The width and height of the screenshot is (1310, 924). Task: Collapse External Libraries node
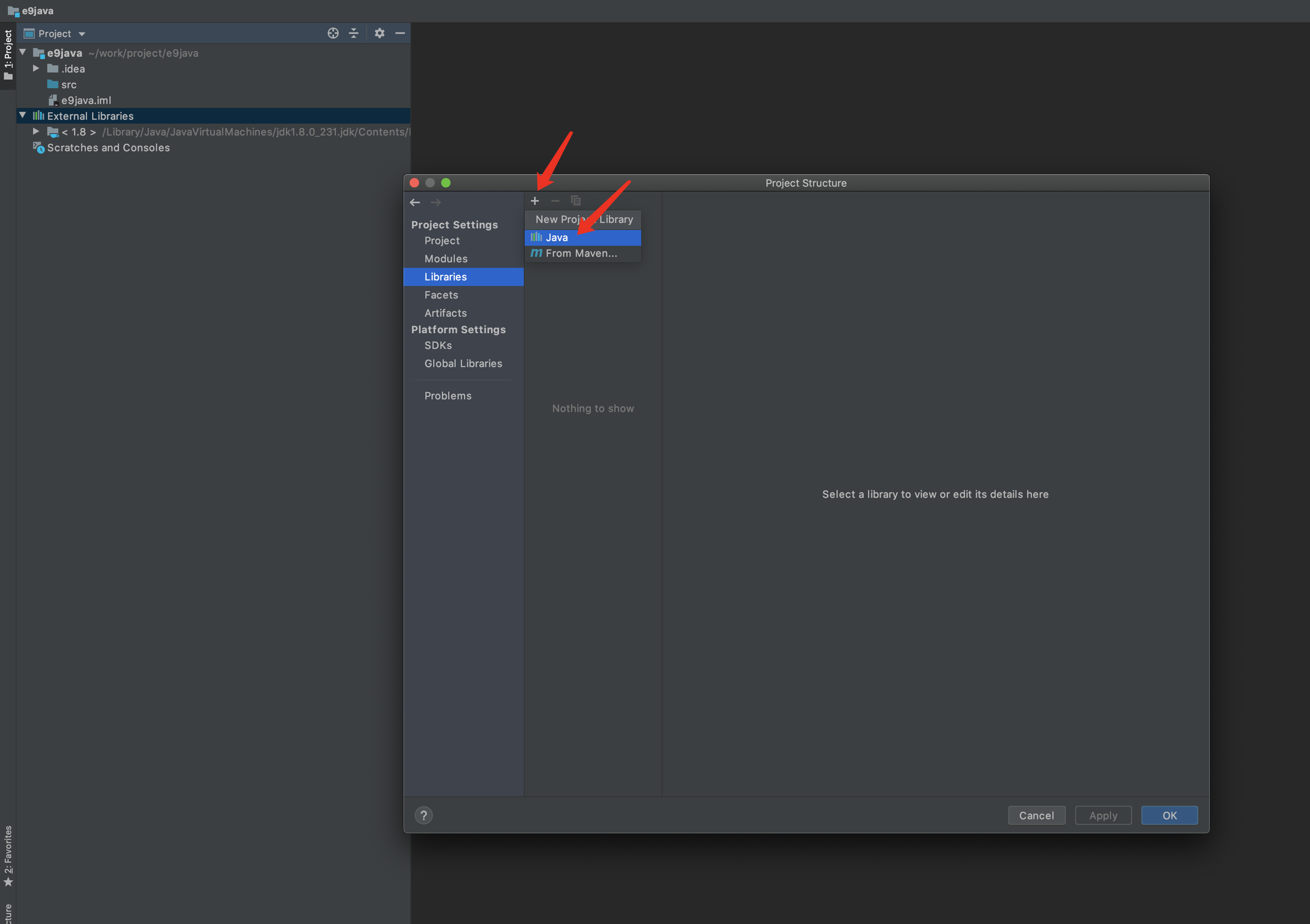coord(23,116)
